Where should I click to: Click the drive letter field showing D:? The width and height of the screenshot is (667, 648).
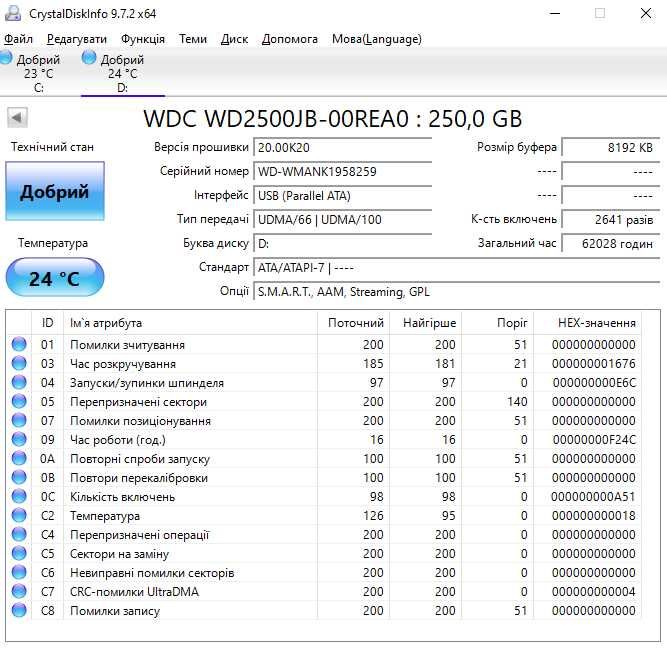342,243
